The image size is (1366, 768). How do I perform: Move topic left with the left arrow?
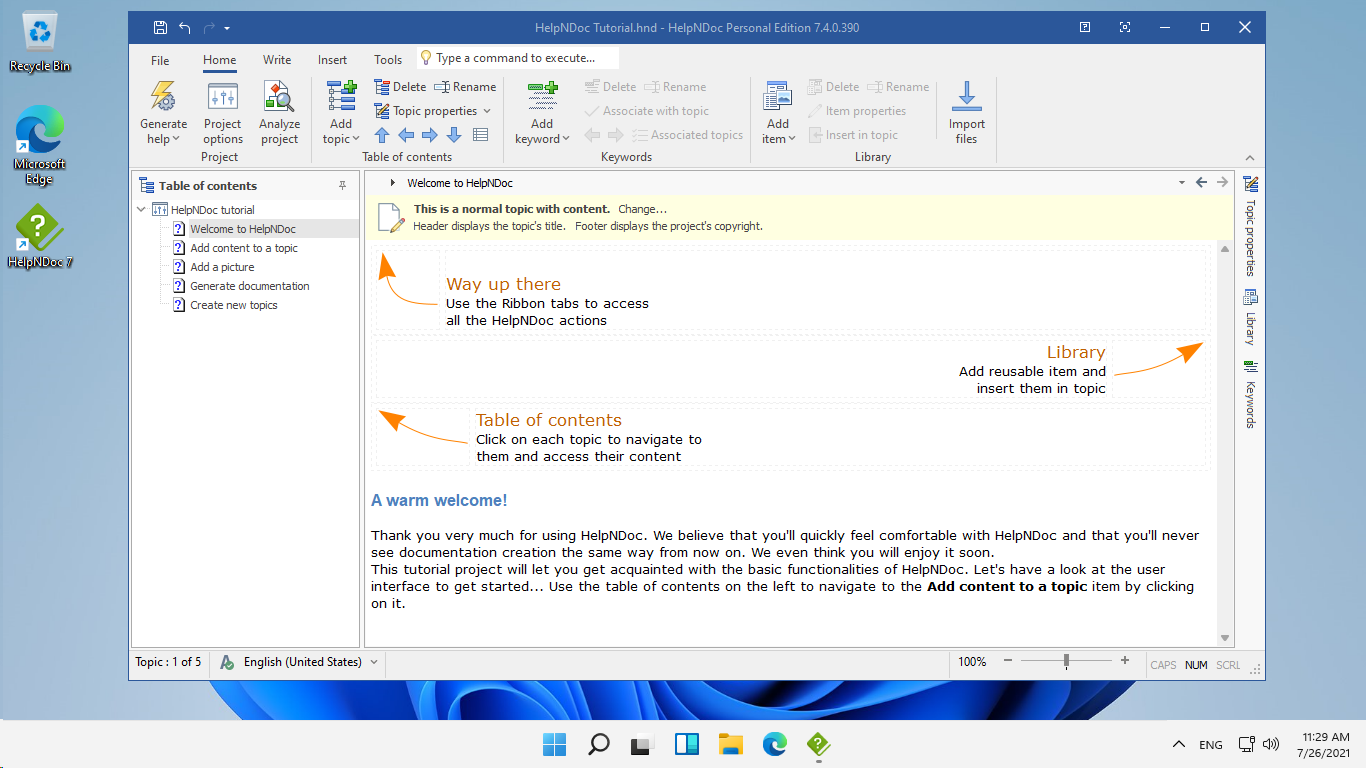click(x=406, y=135)
